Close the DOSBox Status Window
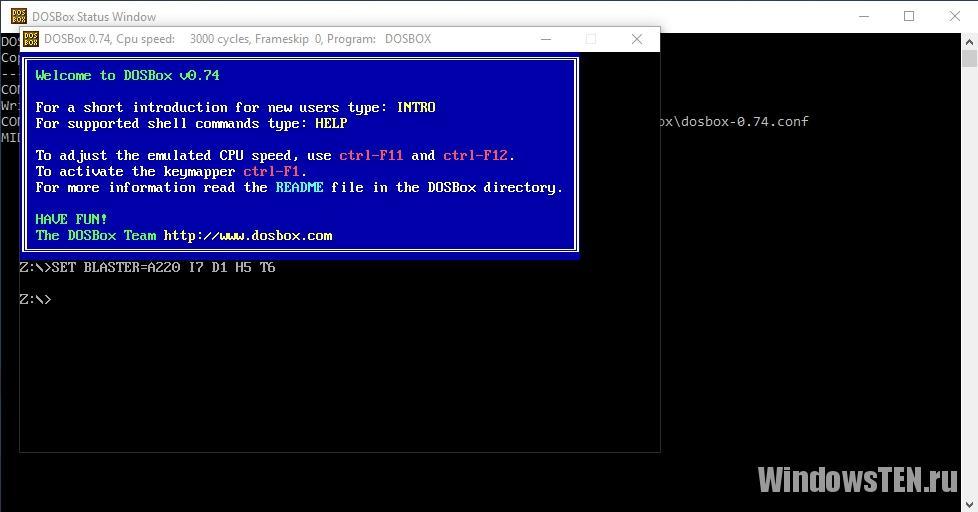 [954, 16]
